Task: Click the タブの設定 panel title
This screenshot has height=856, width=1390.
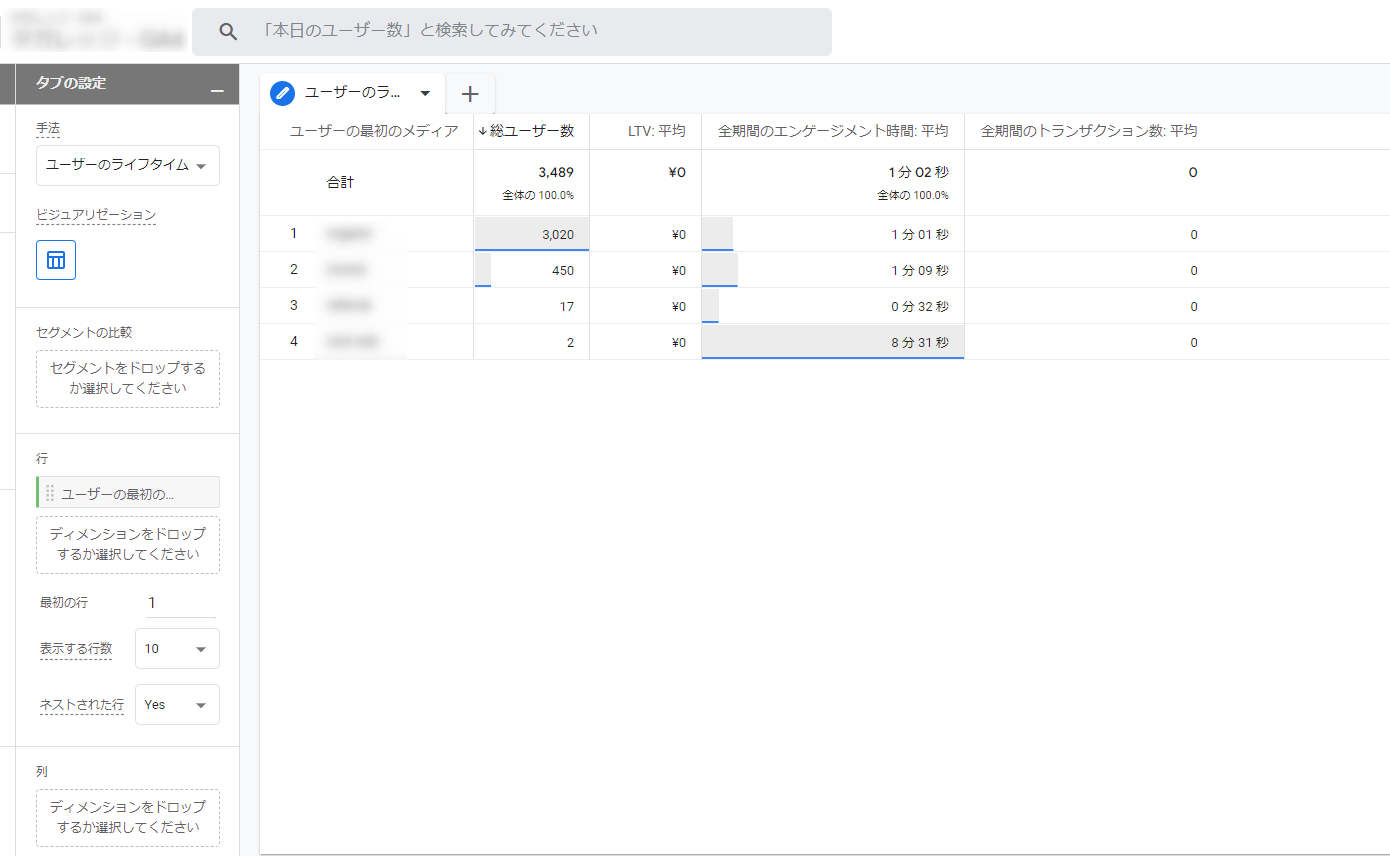Action: [71, 84]
